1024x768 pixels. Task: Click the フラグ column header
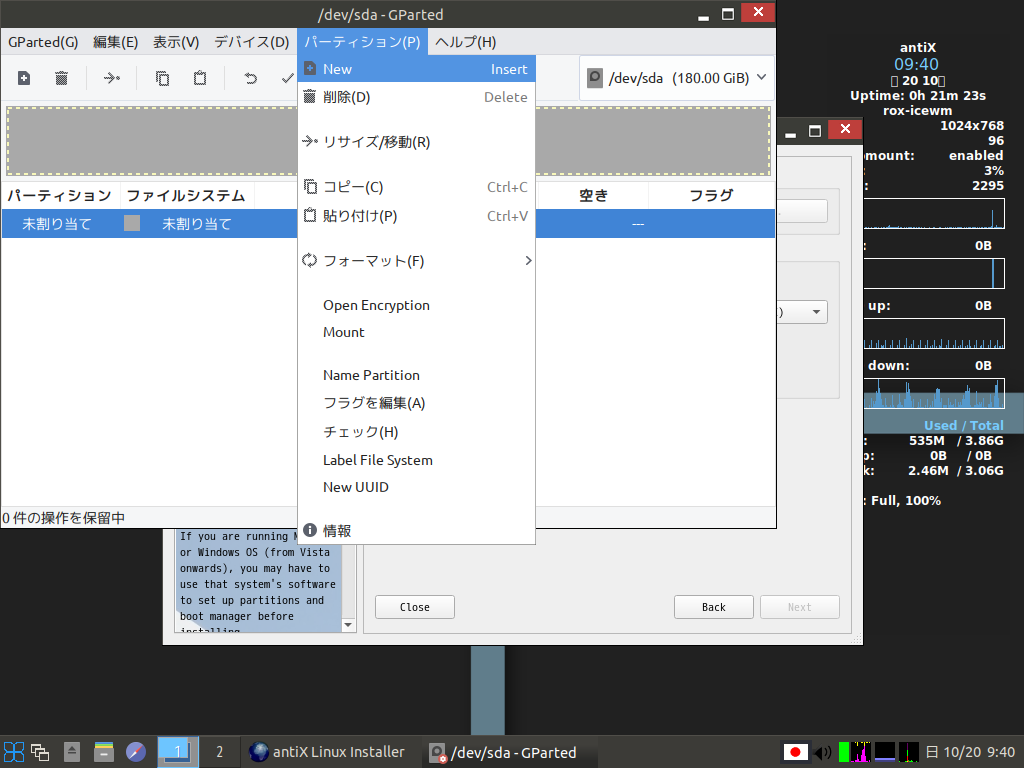(x=711, y=196)
